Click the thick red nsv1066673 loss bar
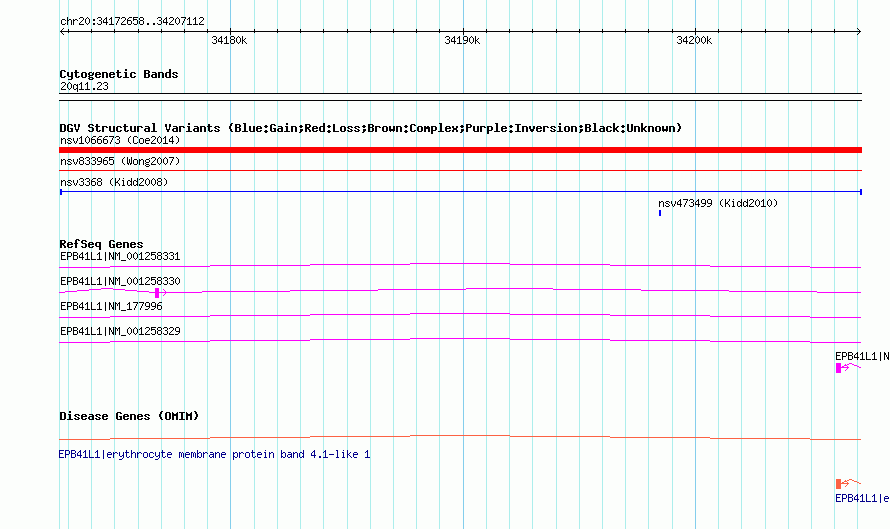Viewport: 890px width, 529px height. (x=460, y=150)
